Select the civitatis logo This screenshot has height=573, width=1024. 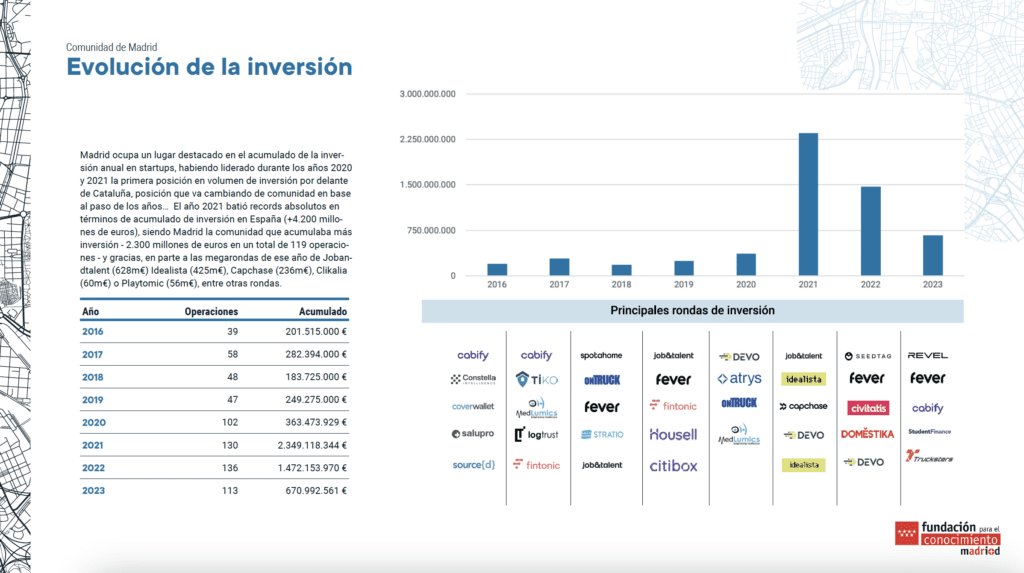pos(868,408)
